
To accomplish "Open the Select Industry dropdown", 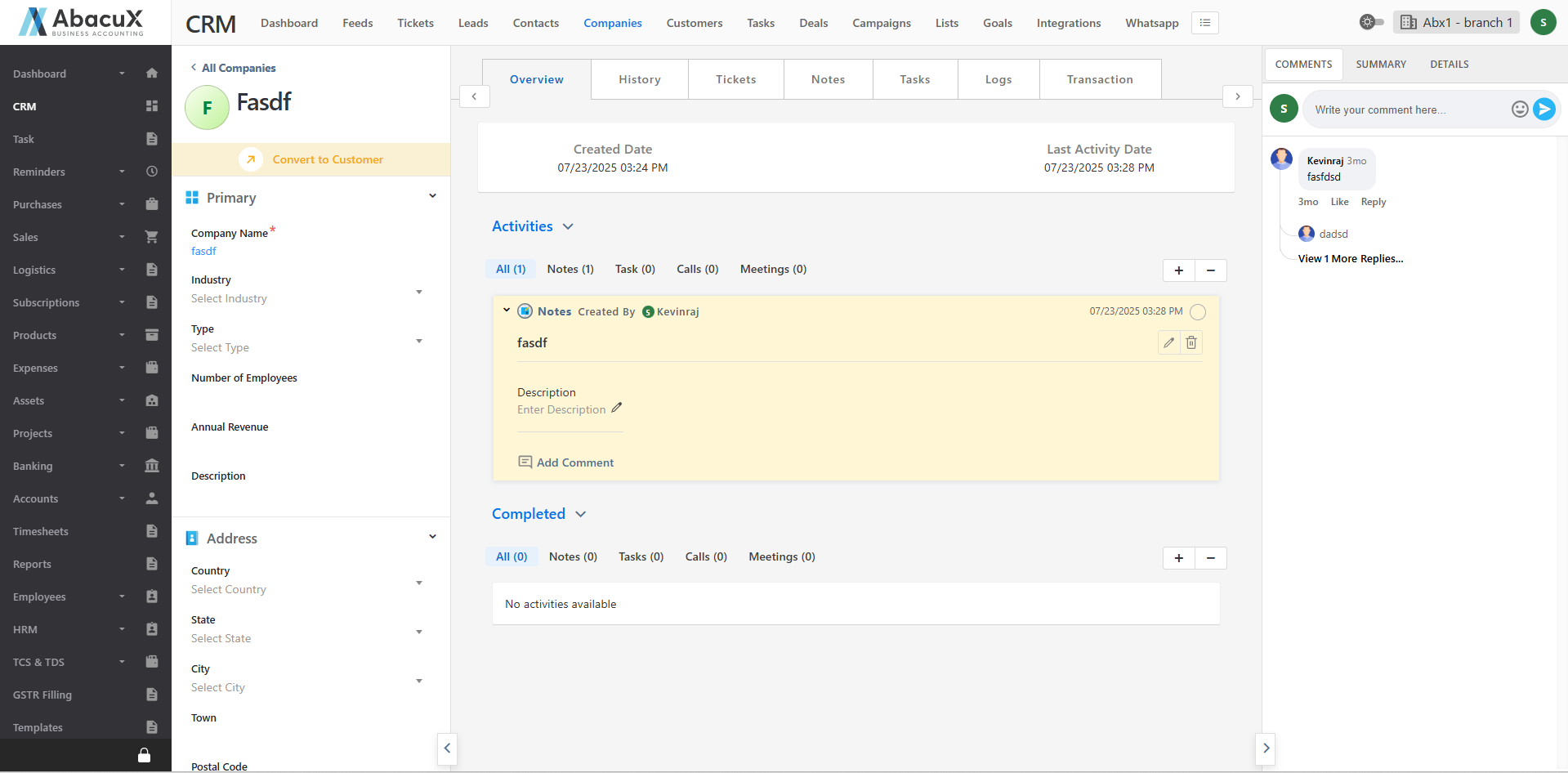I will click(x=419, y=293).
